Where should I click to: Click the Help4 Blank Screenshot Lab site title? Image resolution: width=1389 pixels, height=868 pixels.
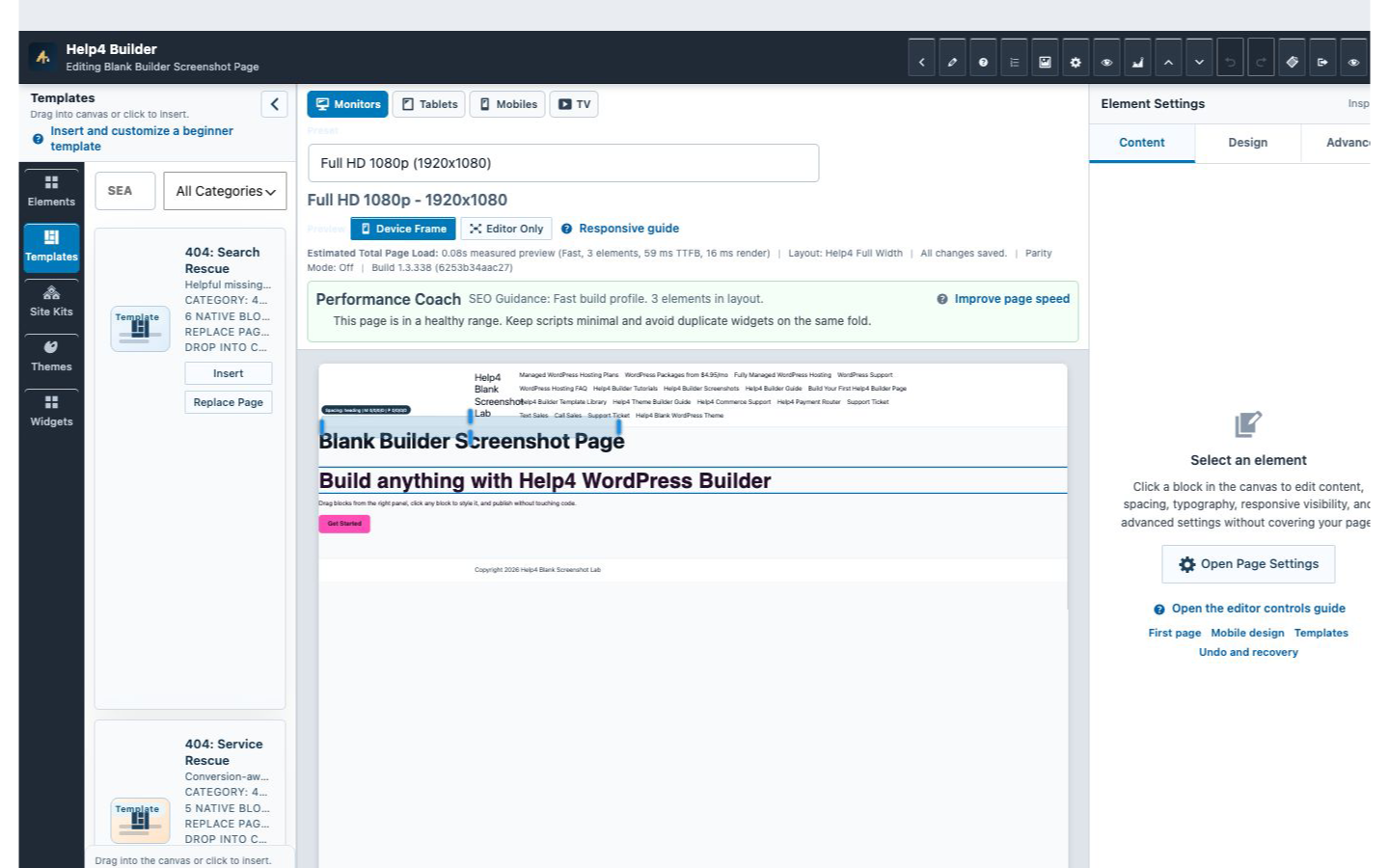[x=497, y=395]
